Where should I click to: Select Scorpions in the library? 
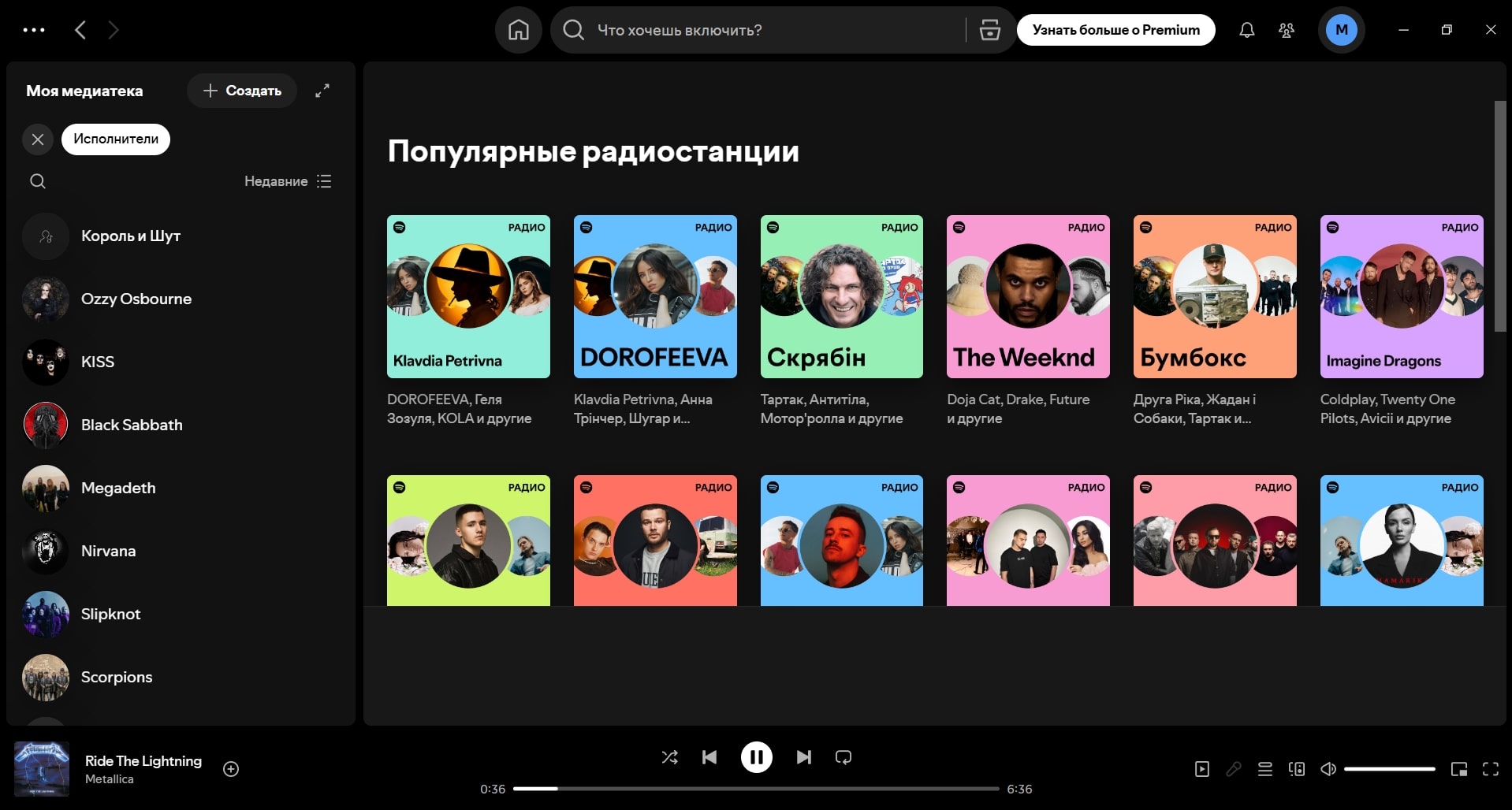181,677
